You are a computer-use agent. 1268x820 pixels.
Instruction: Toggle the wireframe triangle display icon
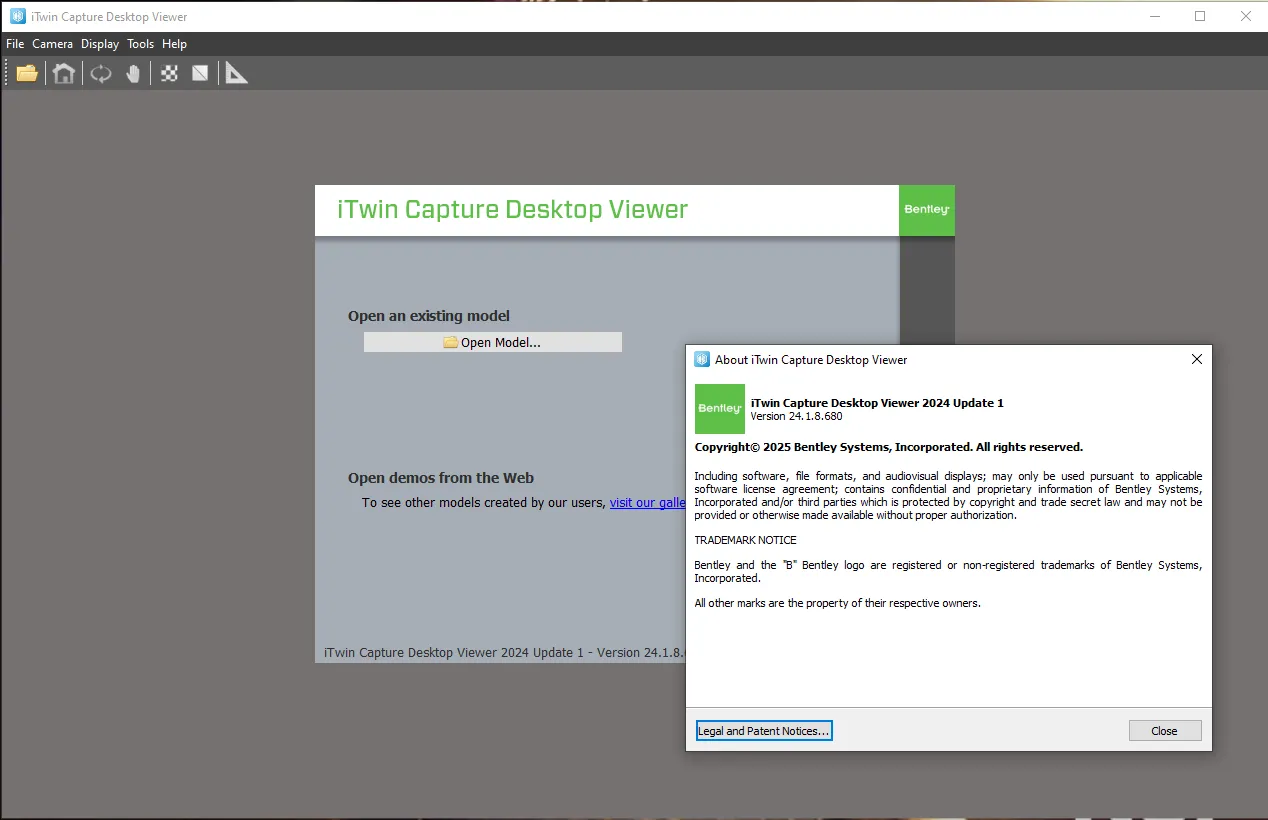tap(200, 73)
